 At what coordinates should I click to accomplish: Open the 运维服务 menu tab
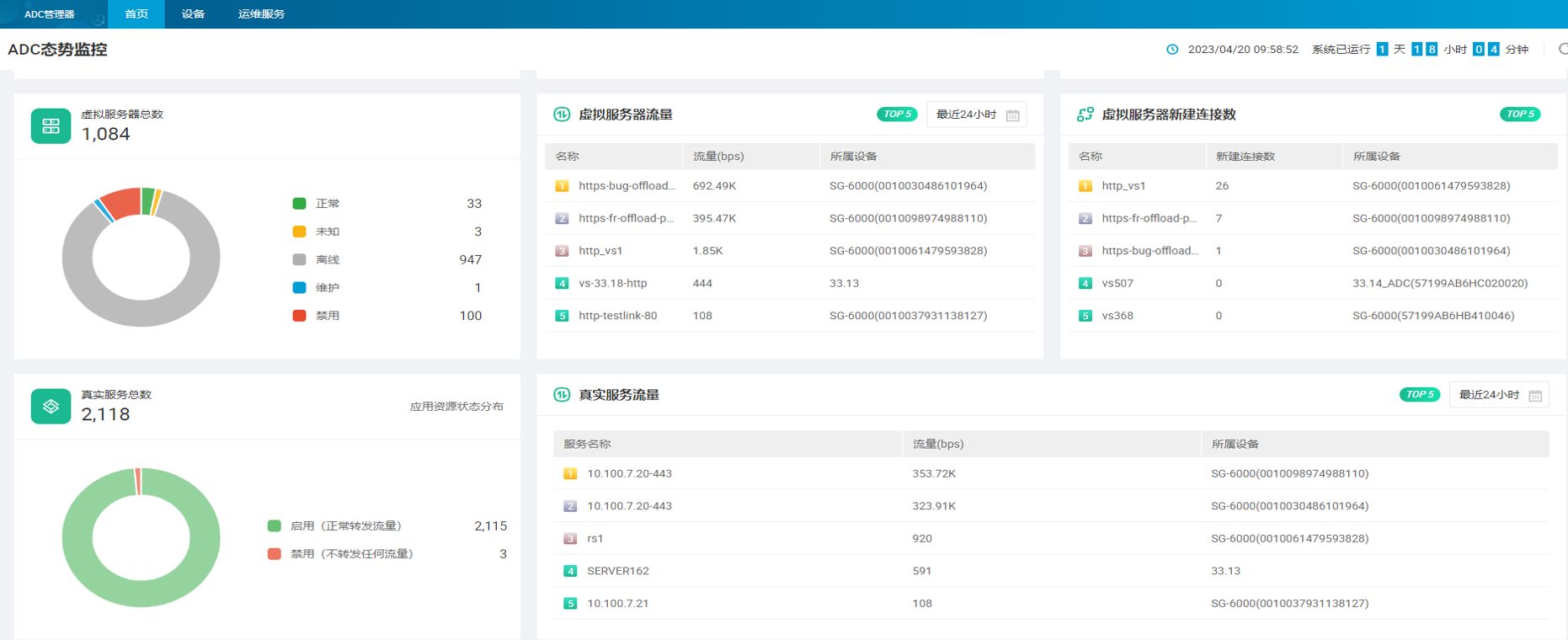(261, 14)
